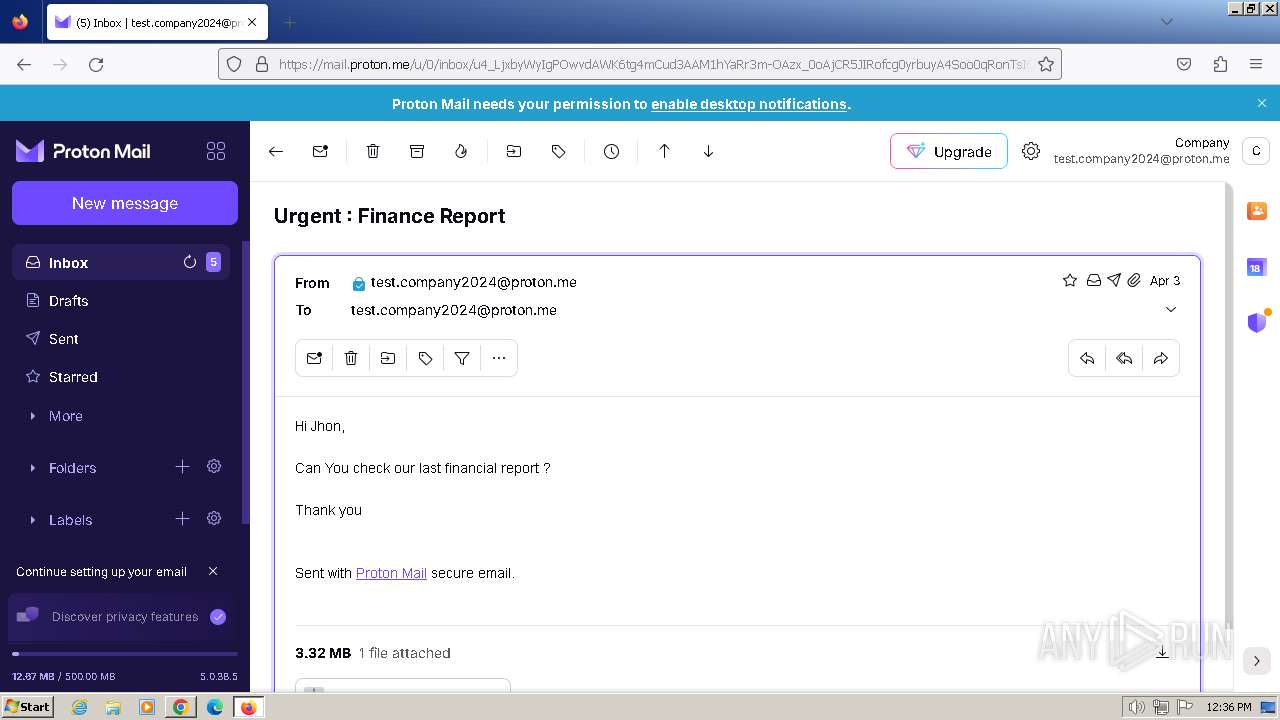1280x720 pixels.
Task: Compose with New message button
Action: (x=125, y=203)
